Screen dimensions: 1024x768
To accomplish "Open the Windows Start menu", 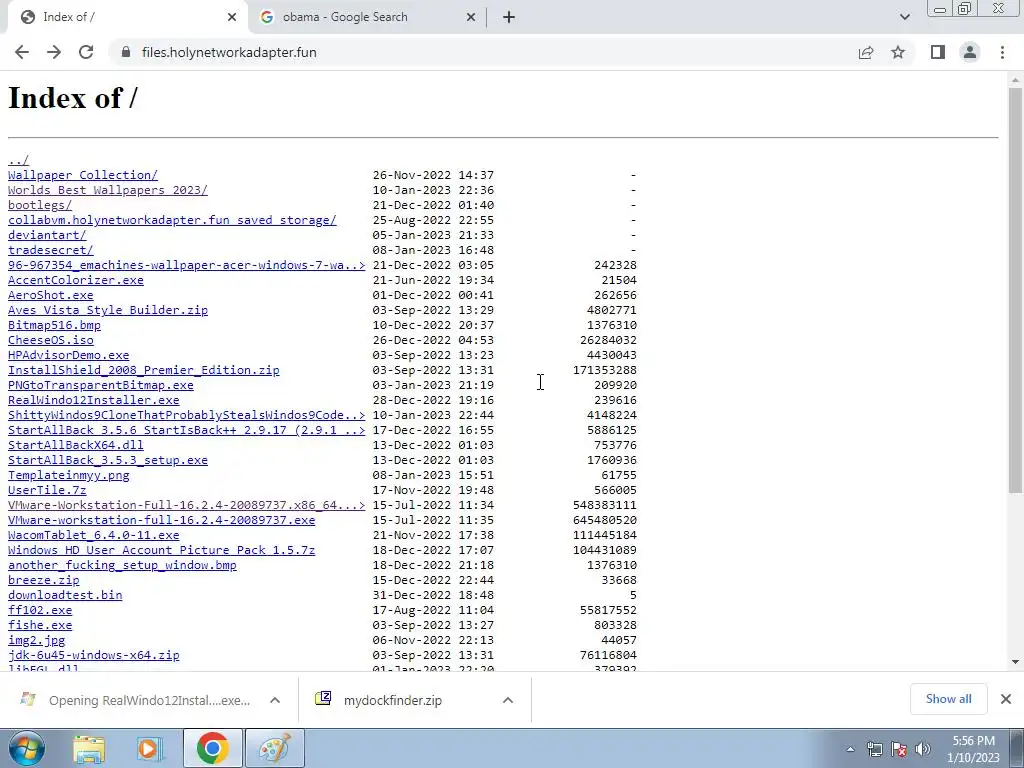I will (x=26, y=748).
